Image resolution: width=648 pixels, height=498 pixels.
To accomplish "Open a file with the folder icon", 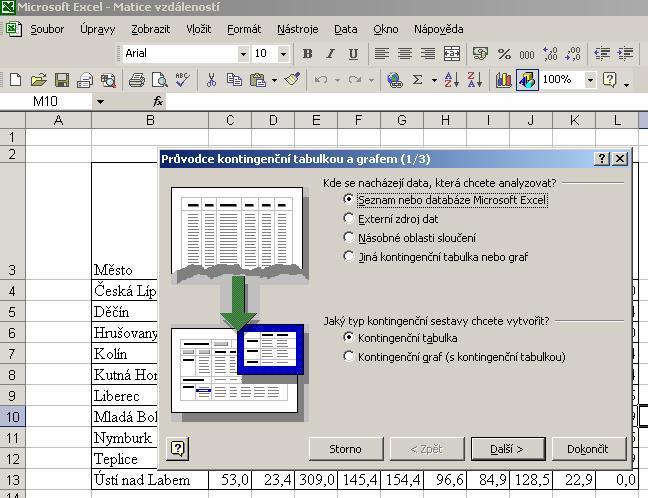I will (38, 80).
